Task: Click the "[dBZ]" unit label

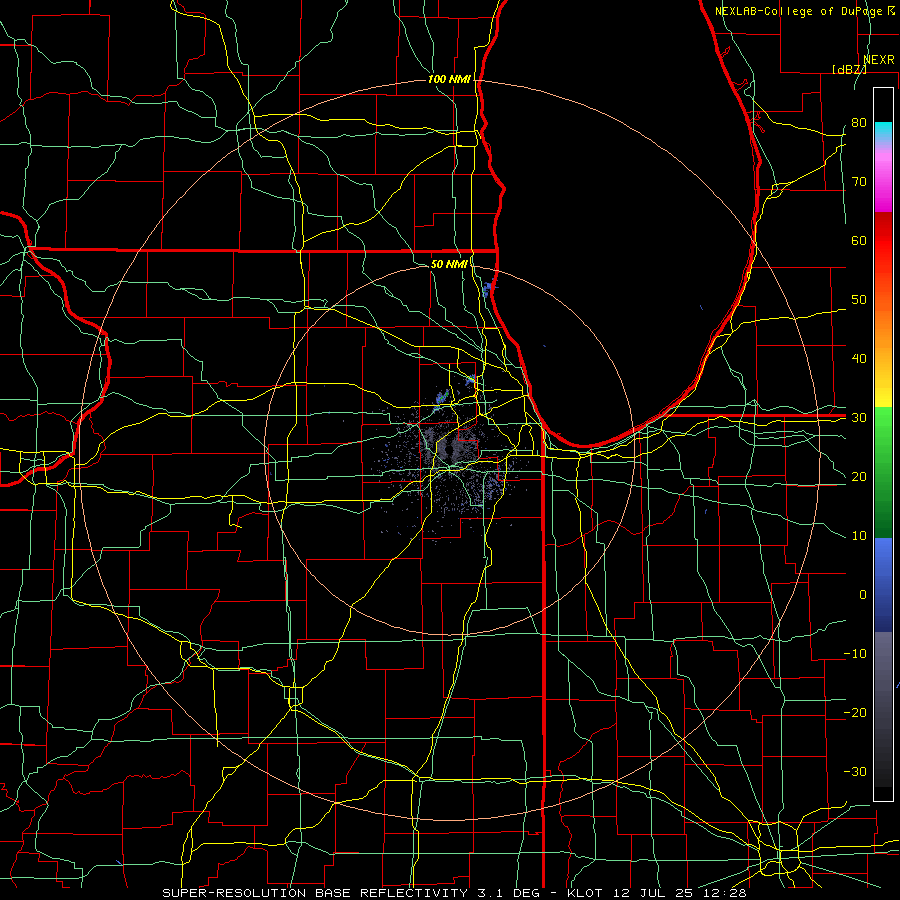Action: 849,69
